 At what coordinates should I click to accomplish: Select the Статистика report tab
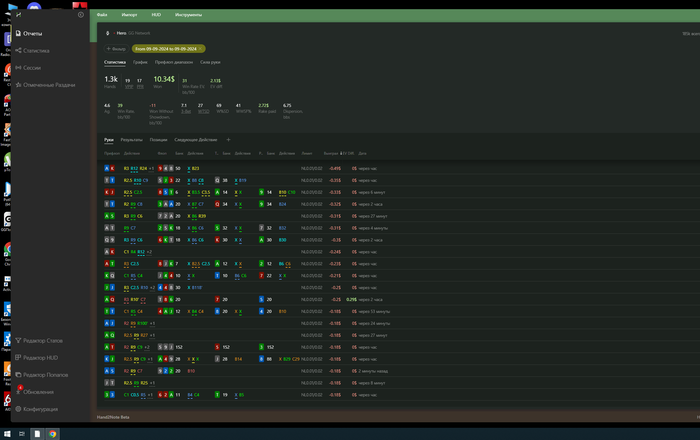tap(115, 62)
